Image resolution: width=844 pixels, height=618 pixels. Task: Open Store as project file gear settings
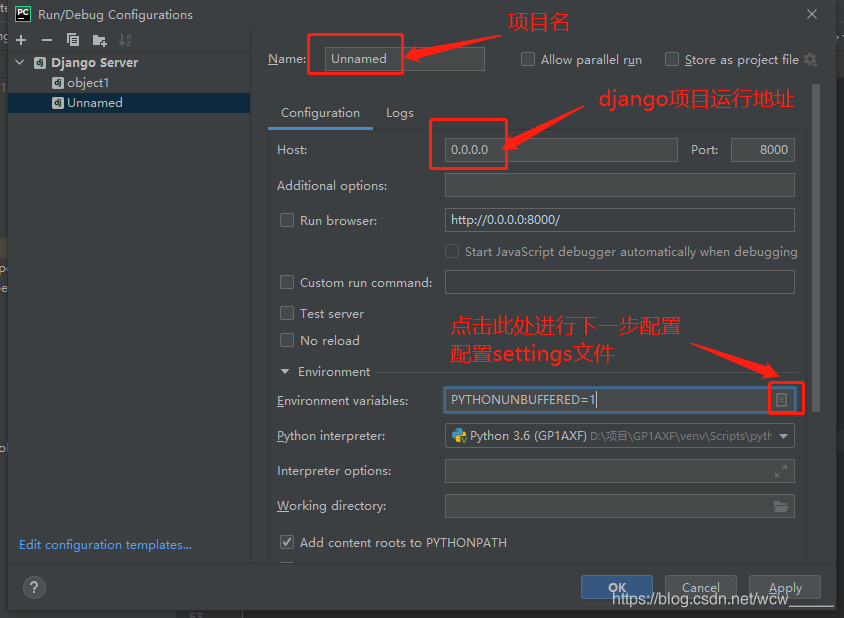(810, 59)
